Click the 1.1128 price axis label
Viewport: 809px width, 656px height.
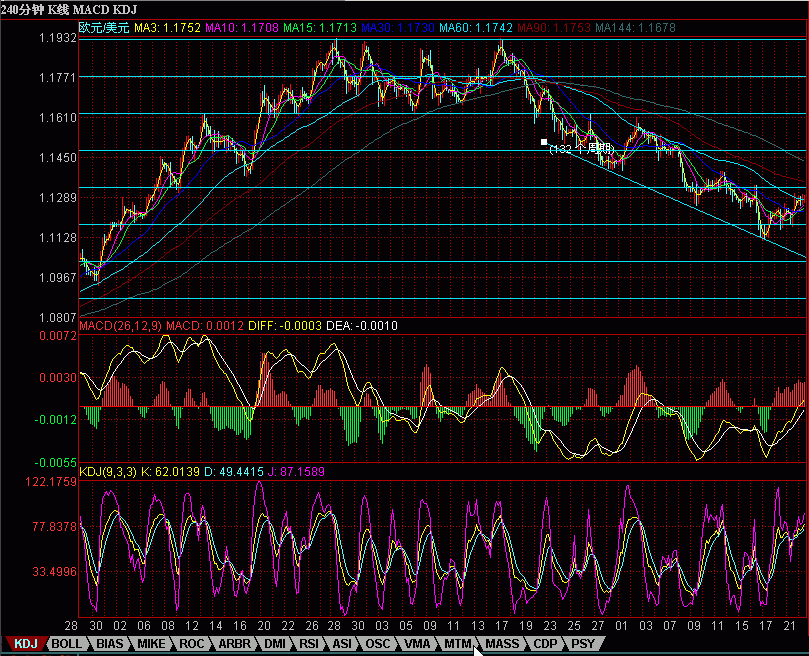click(x=58, y=237)
